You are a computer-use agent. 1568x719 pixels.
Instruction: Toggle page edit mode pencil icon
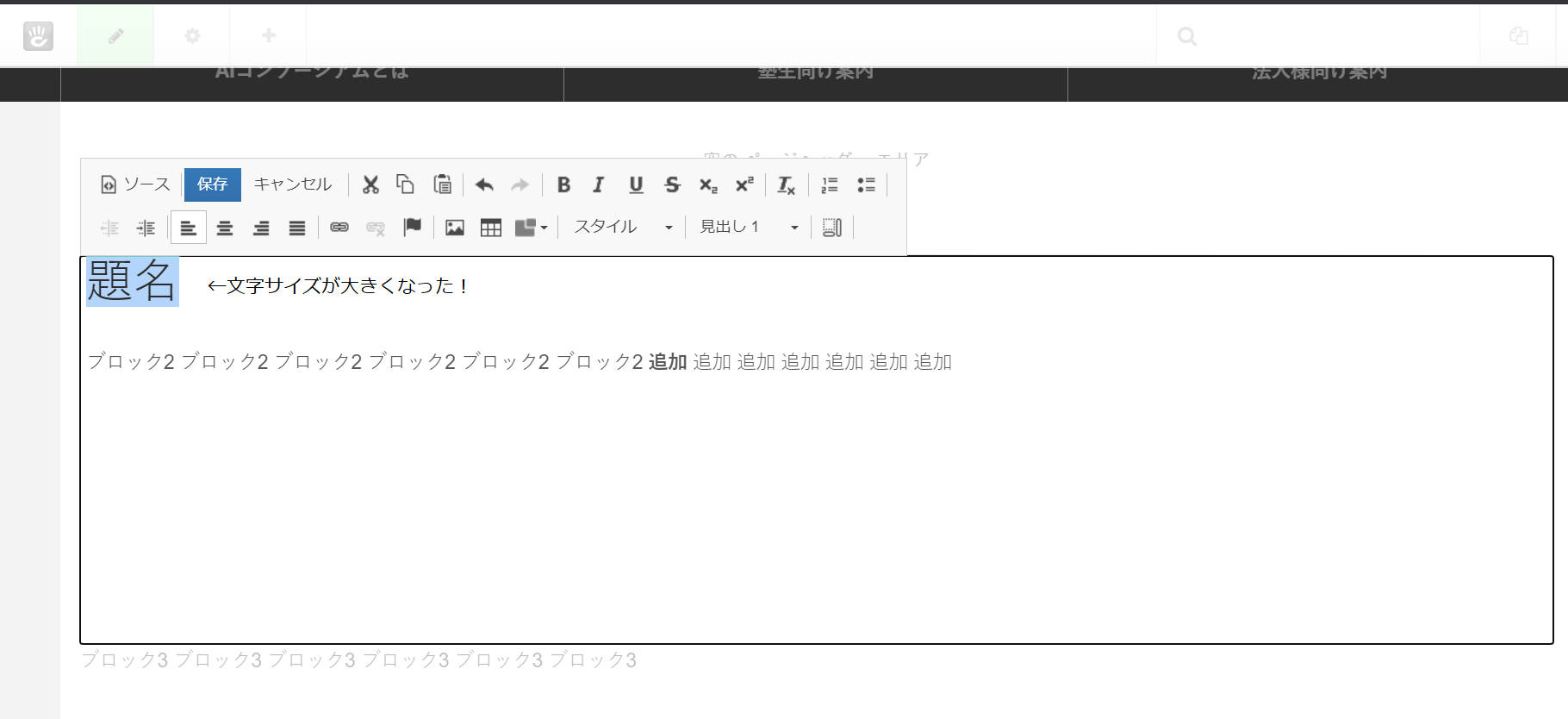pos(115,35)
